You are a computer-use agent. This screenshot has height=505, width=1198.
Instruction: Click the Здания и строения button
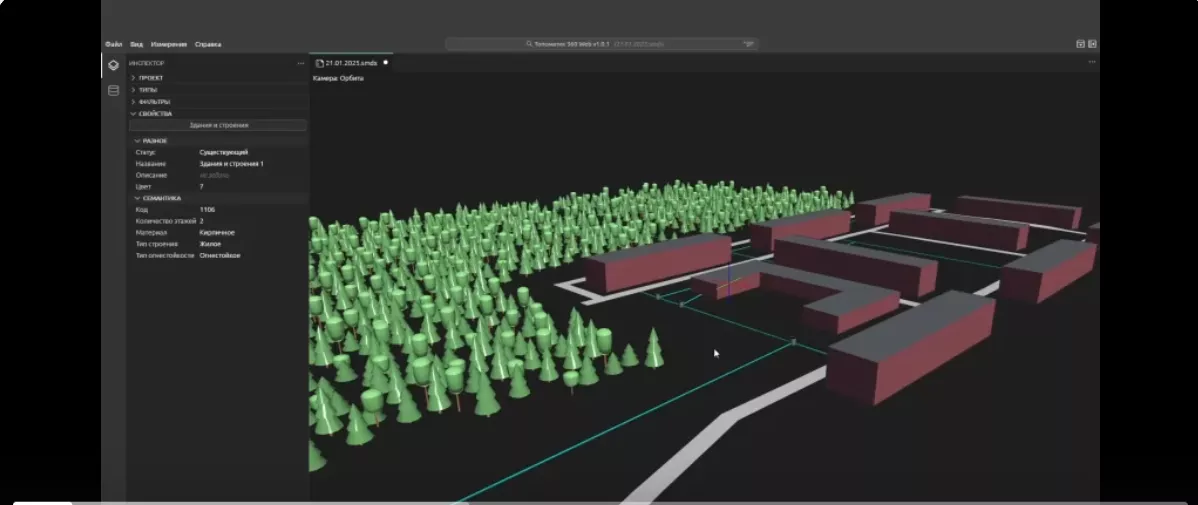pyautogui.click(x=217, y=125)
